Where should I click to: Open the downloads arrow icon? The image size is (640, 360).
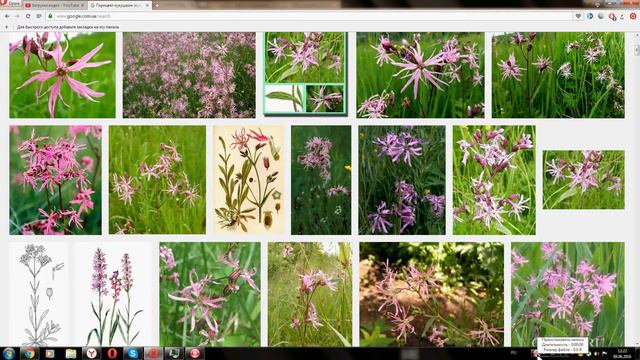[622, 16]
